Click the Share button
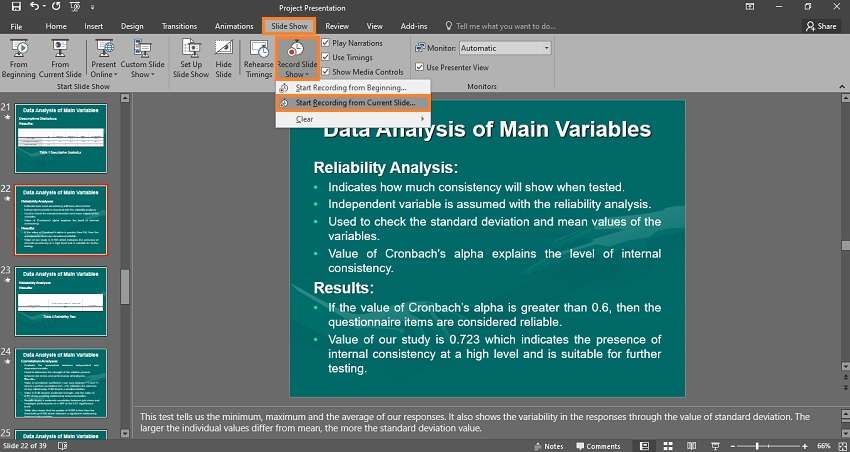Viewport: 850px width, 452px height. pos(821,26)
